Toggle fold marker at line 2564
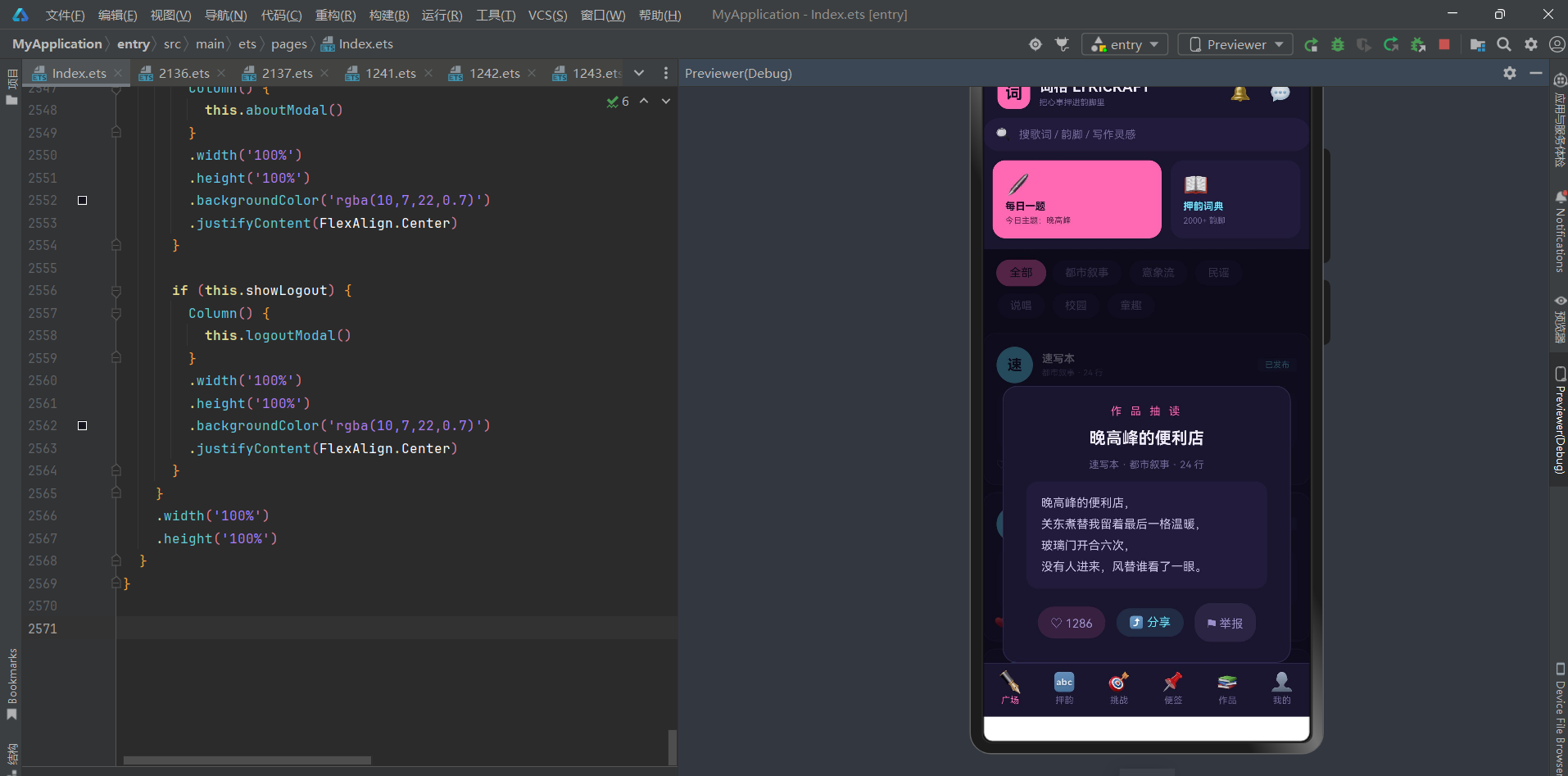The width and height of the screenshot is (1568, 776). point(116,470)
